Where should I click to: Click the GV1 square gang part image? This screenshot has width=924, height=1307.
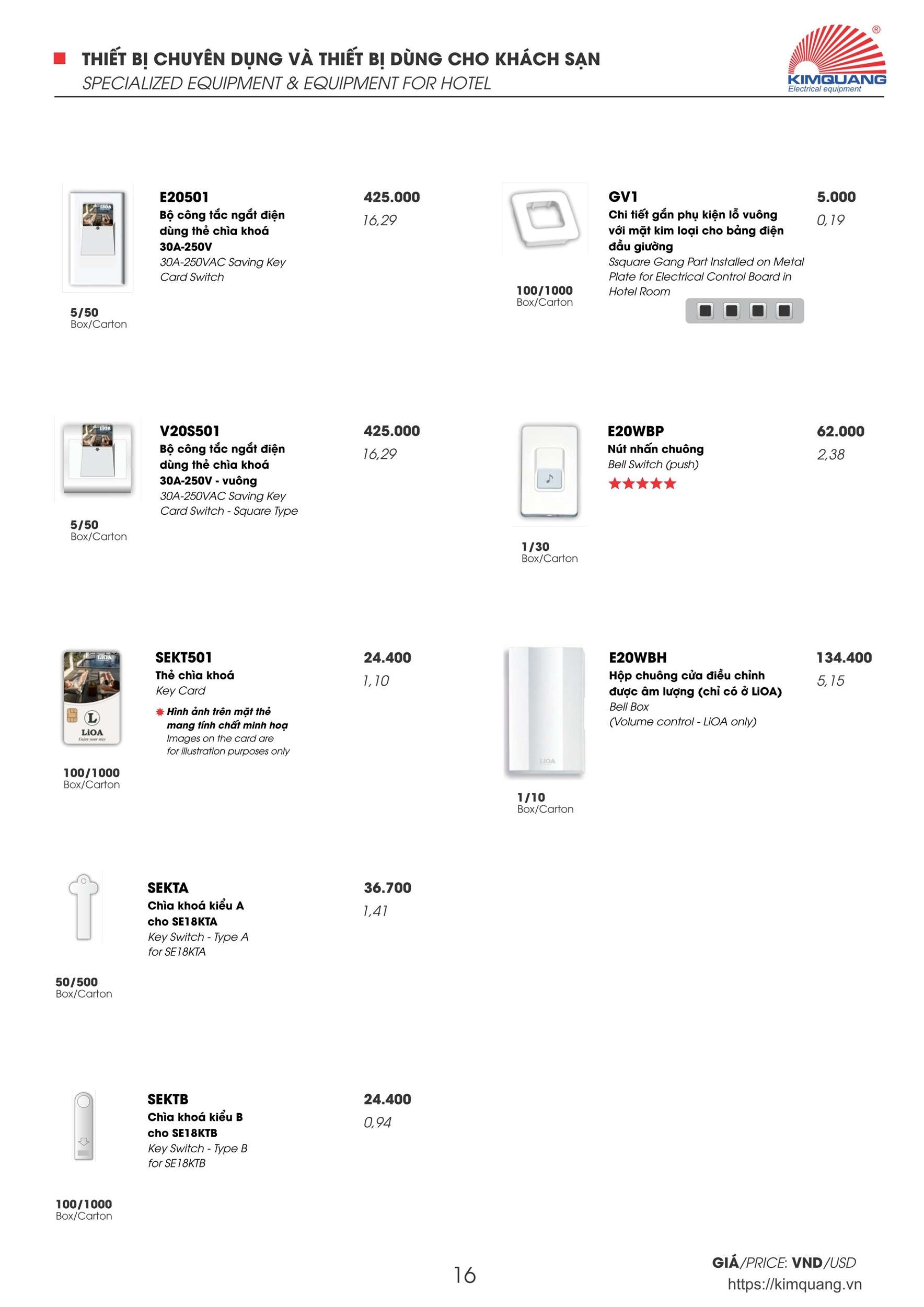pos(545,218)
